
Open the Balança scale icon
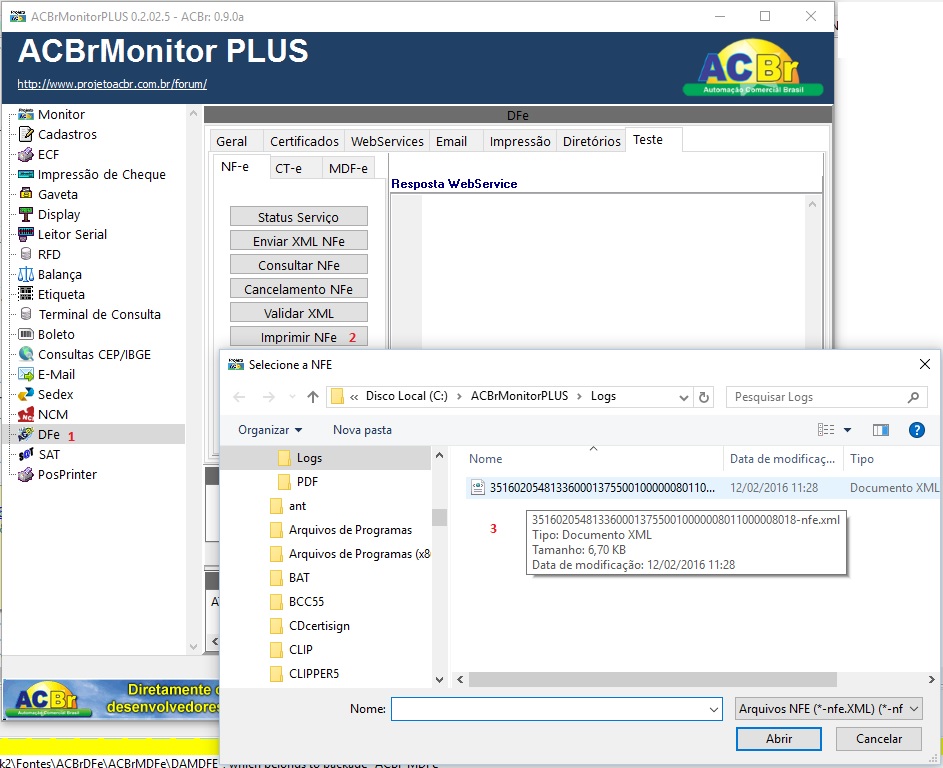tap(26, 274)
